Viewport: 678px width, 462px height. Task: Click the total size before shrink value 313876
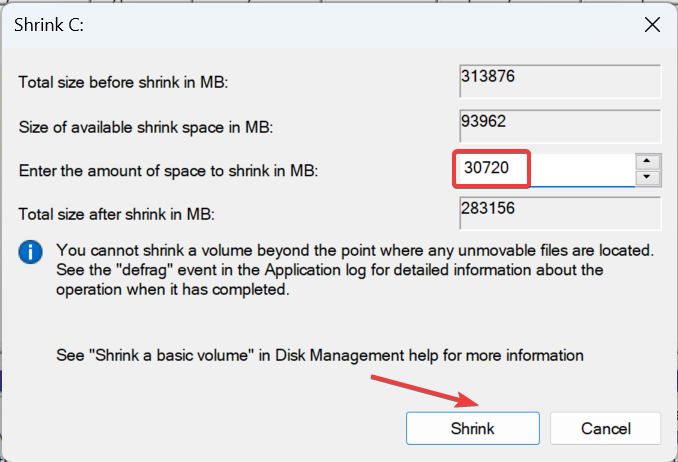pos(560,81)
